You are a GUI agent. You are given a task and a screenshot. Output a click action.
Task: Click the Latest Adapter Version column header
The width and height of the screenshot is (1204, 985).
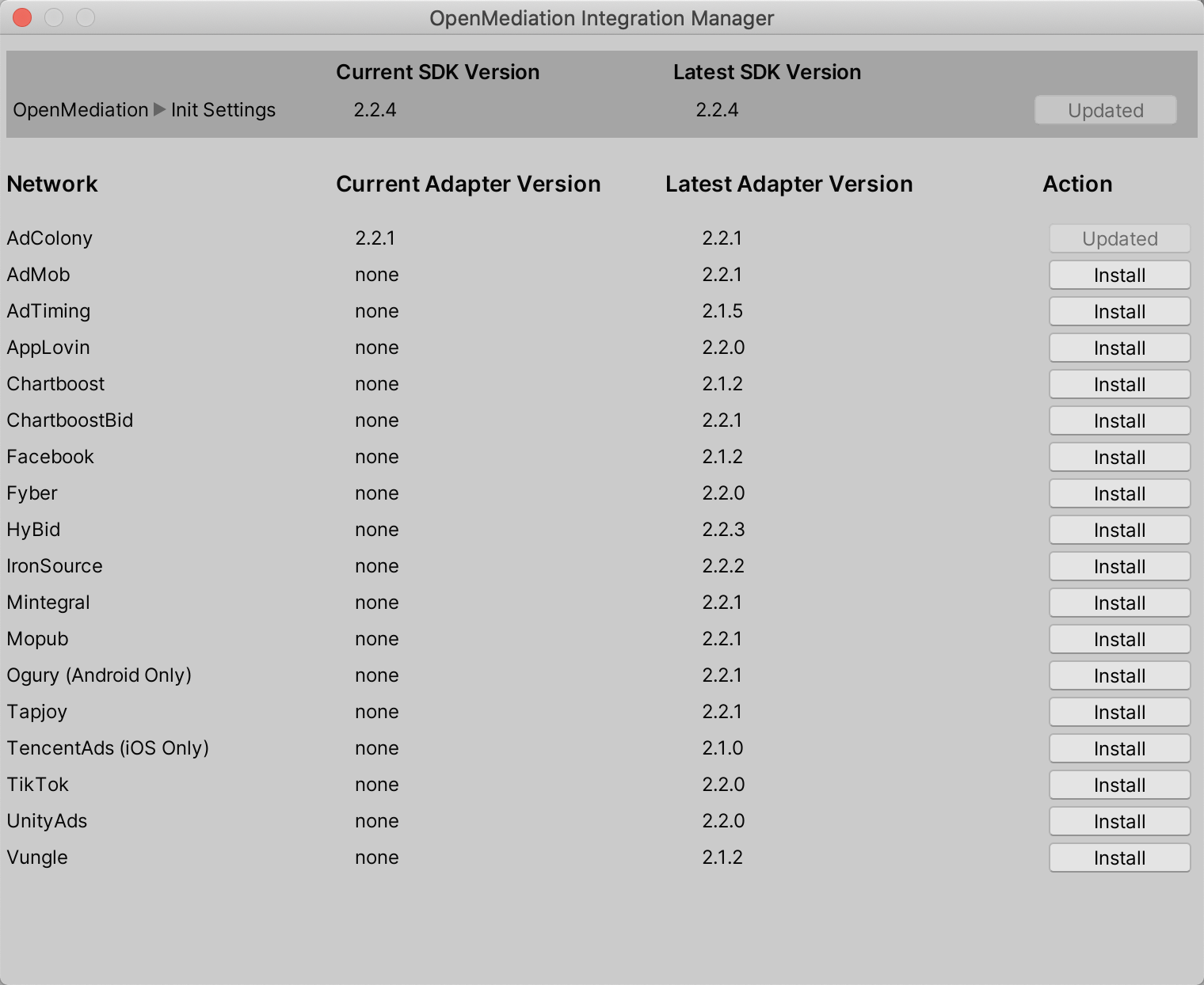(789, 184)
